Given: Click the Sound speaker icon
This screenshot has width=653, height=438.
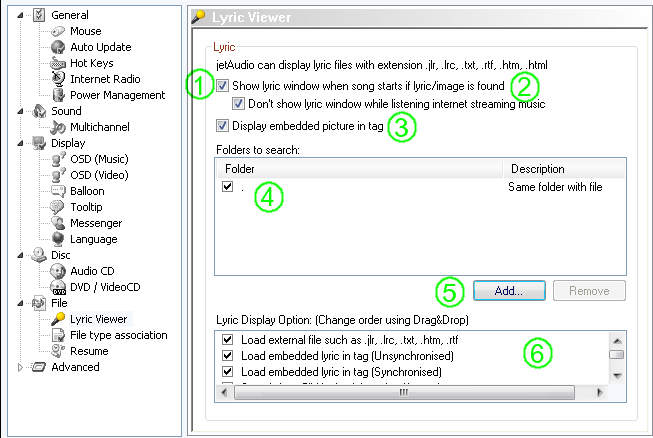Looking at the screenshot, I should (x=39, y=111).
